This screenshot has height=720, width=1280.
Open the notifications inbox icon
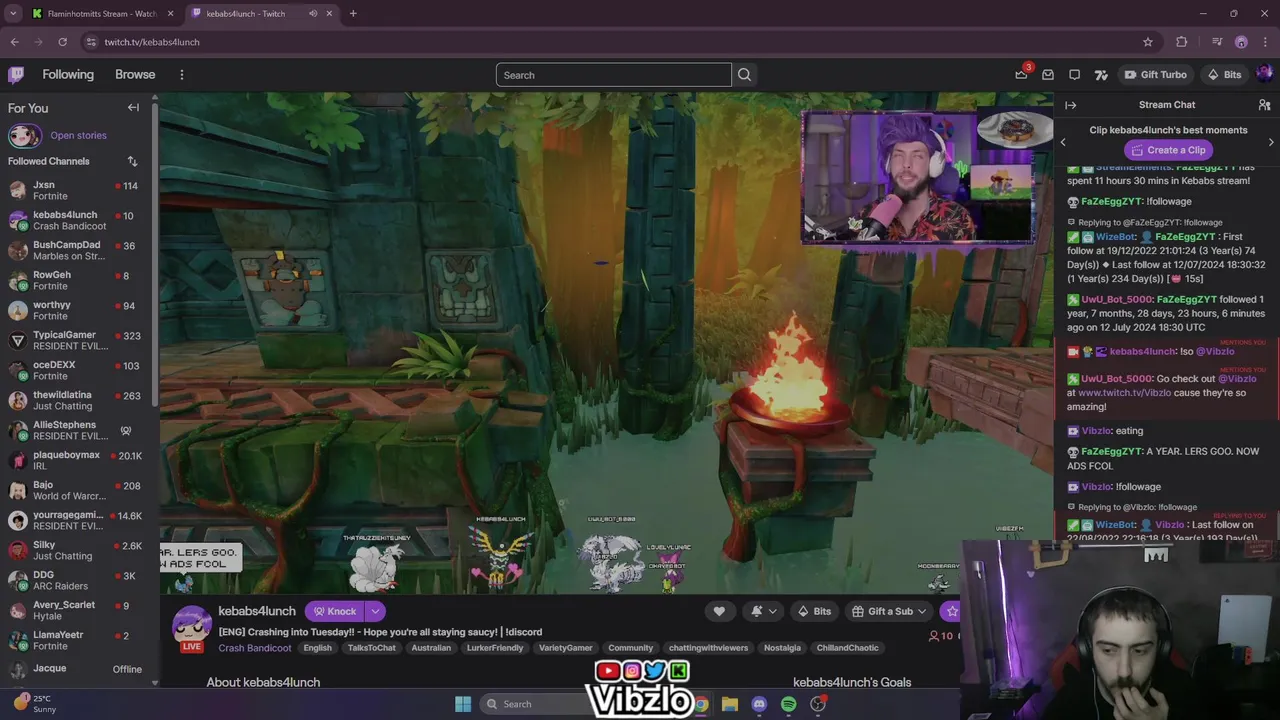click(x=1048, y=75)
